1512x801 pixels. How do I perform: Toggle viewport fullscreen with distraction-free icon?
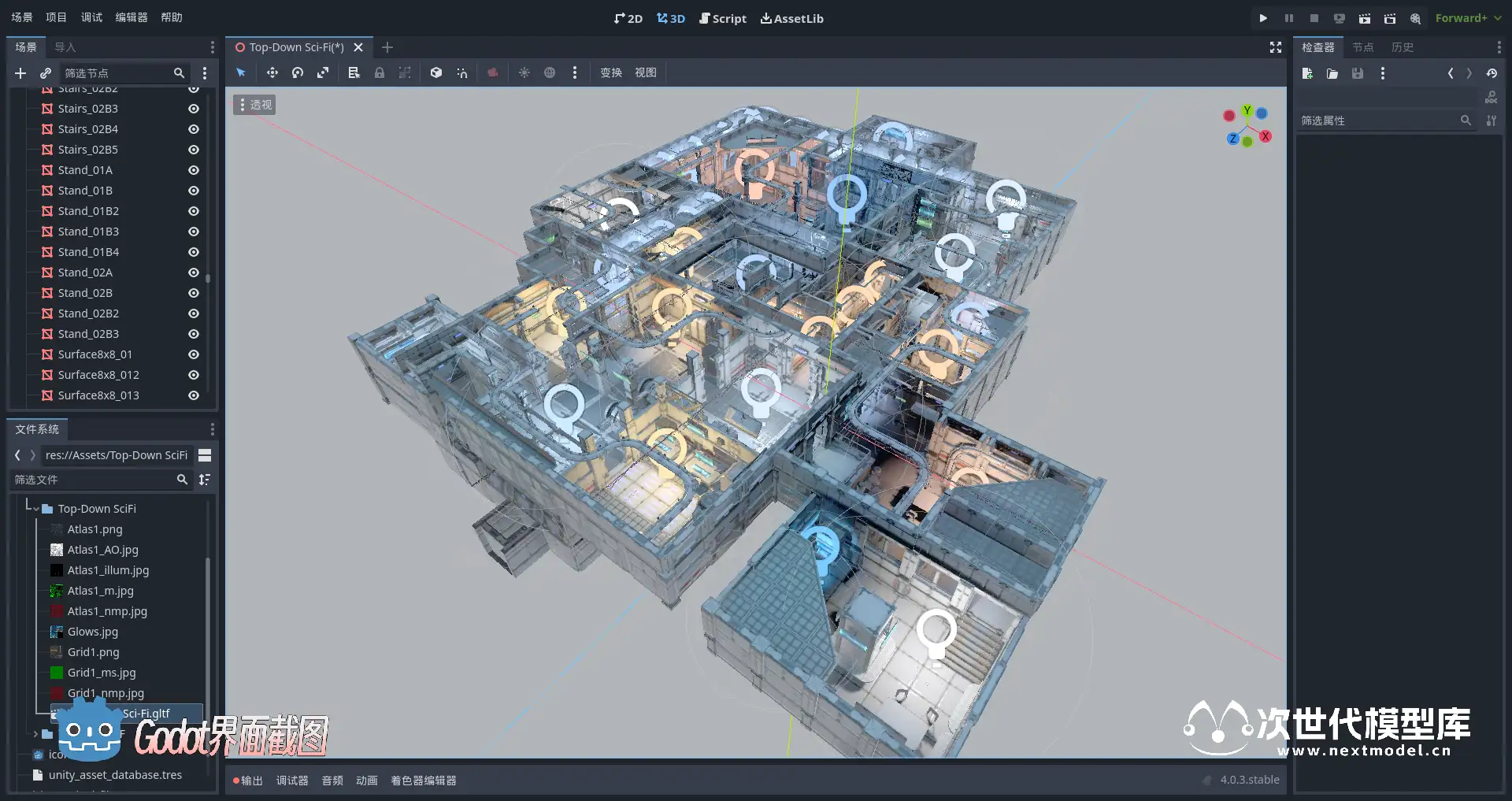[1275, 47]
